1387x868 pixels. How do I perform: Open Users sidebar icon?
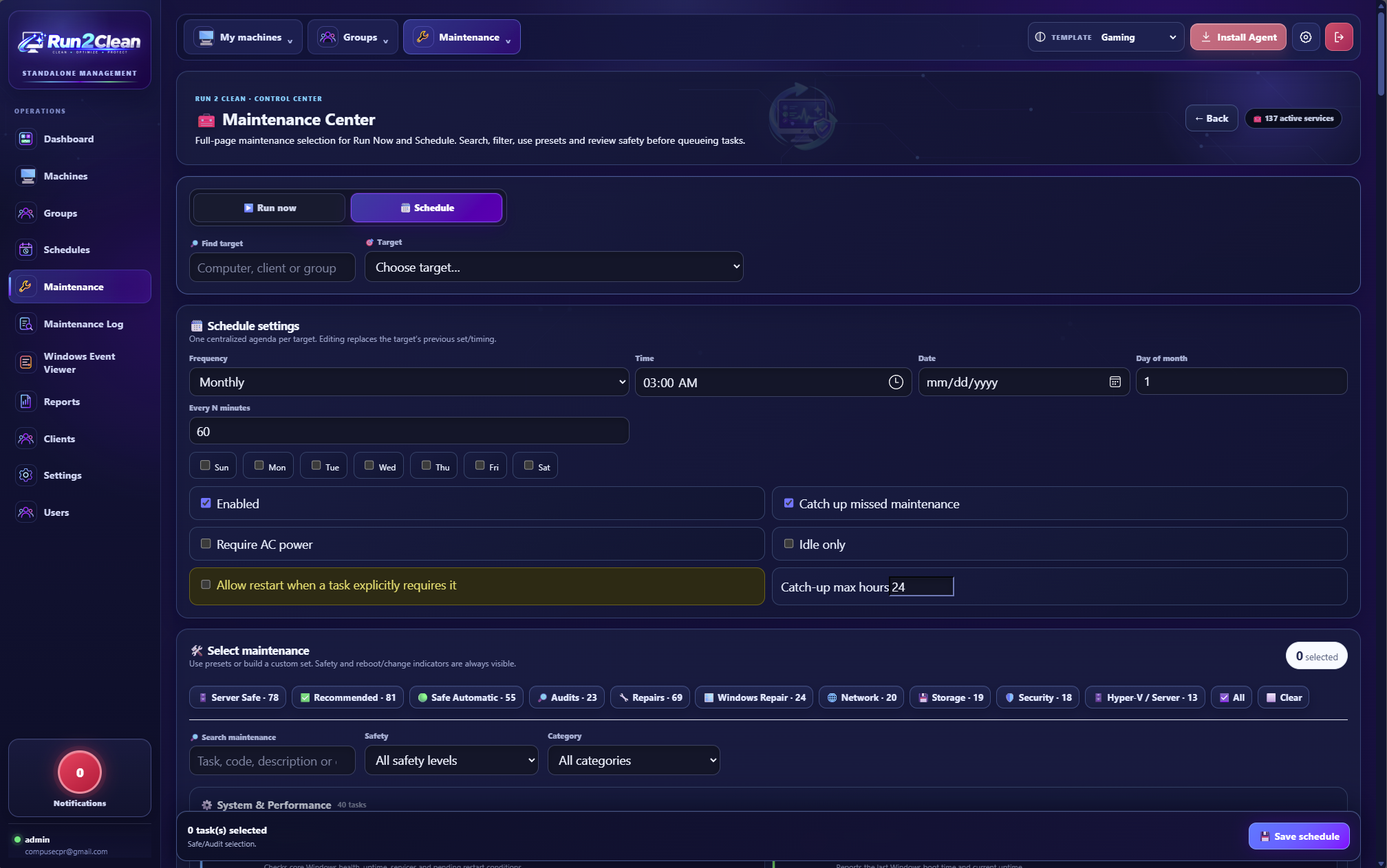pyautogui.click(x=26, y=512)
